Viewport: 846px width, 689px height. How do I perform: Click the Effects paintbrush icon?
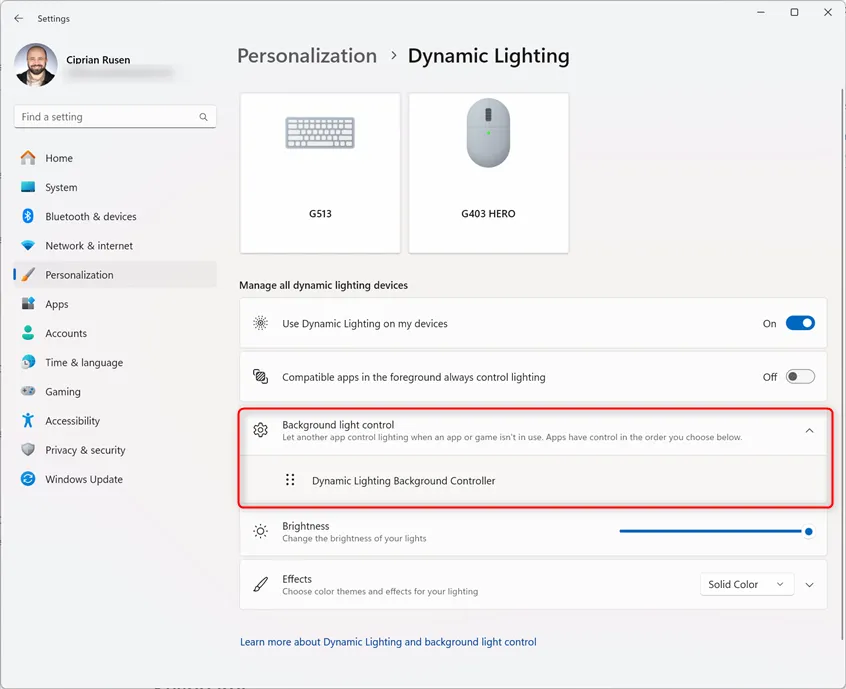pyautogui.click(x=261, y=584)
